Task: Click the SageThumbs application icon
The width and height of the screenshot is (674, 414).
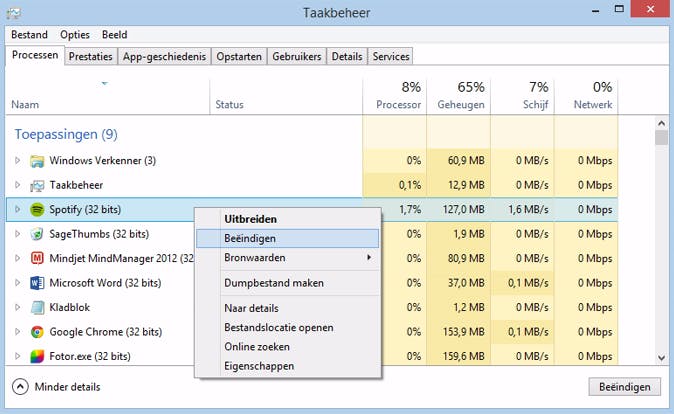Action: click(x=37, y=234)
